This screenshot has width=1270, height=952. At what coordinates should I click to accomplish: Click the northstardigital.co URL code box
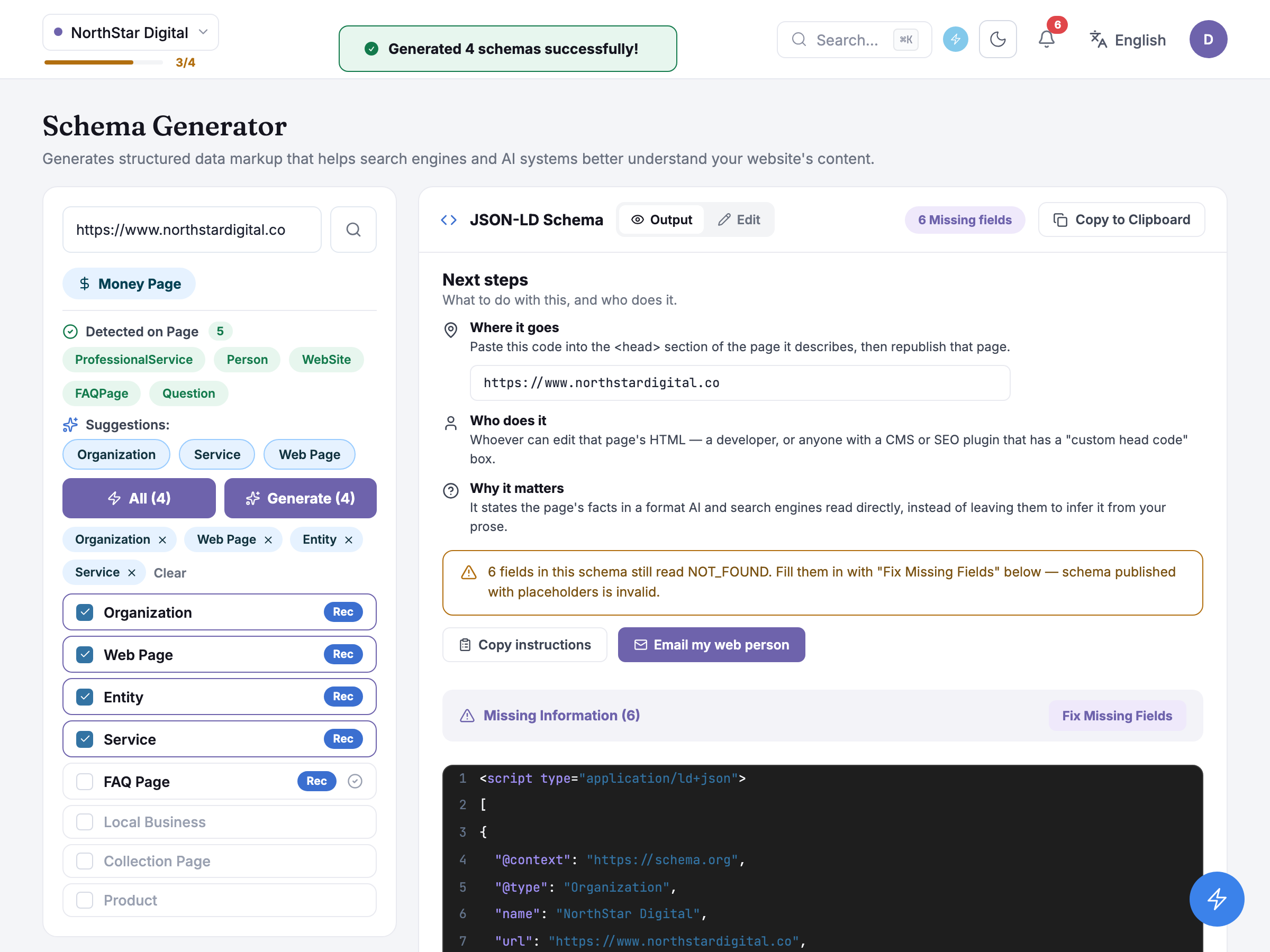(739, 383)
